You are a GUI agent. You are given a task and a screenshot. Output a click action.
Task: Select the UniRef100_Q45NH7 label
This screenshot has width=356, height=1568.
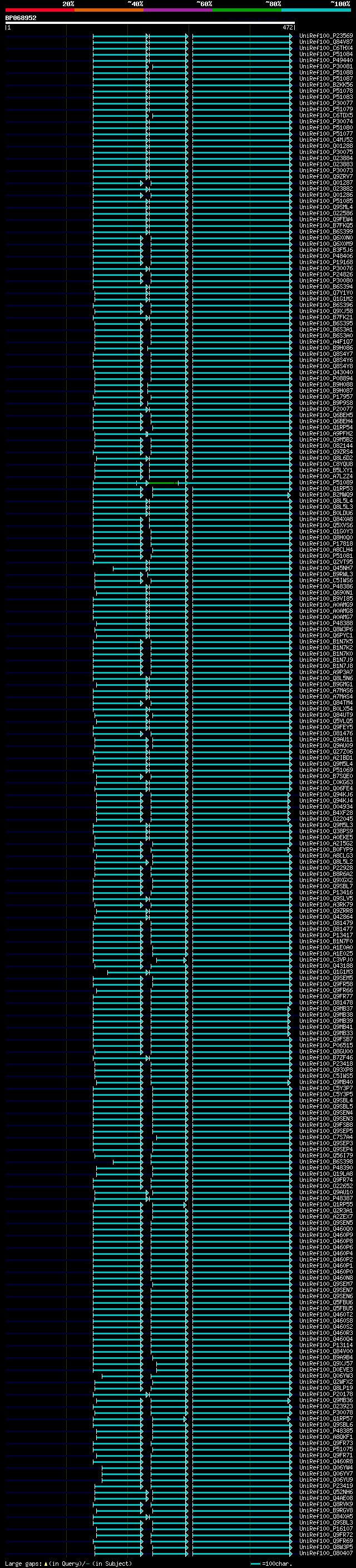326,568
